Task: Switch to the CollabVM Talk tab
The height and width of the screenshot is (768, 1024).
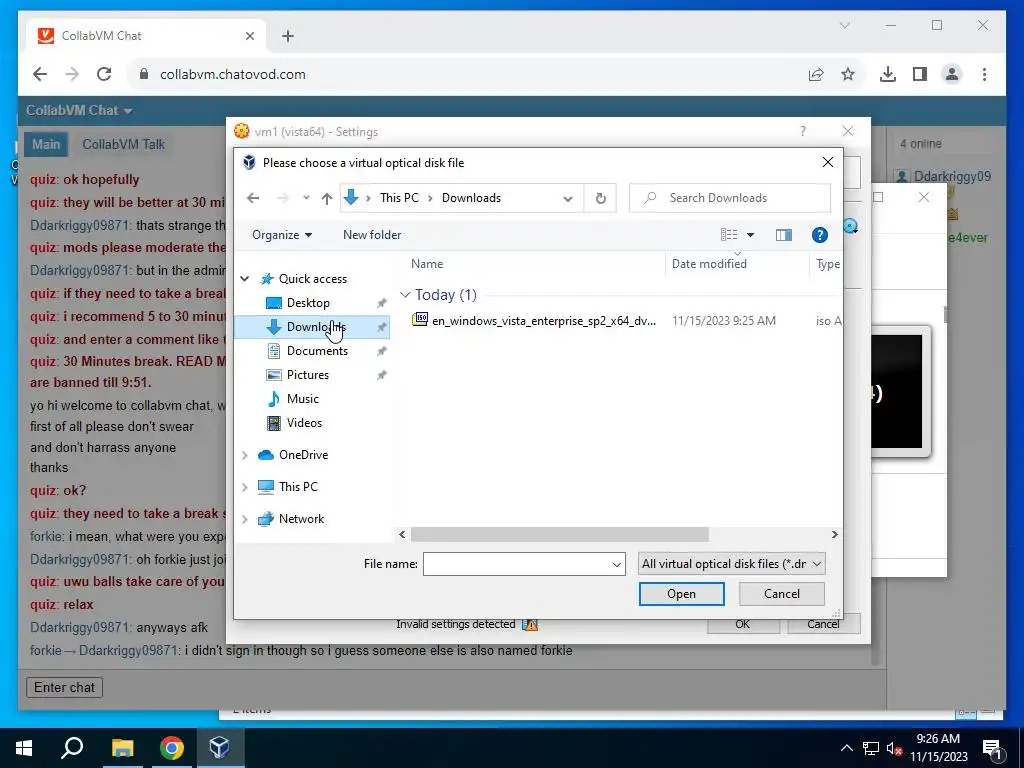Action: point(123,145)
